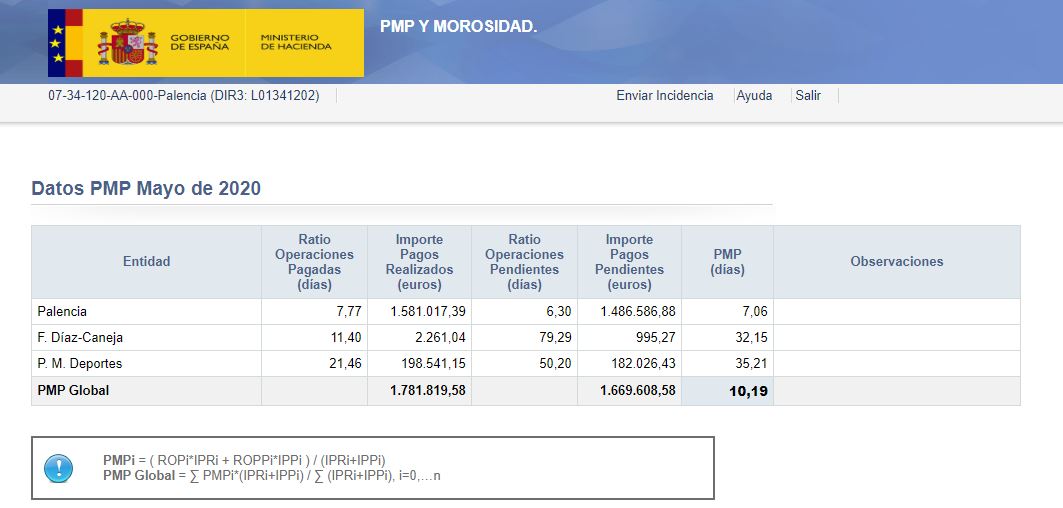1063x508 pixels.
Task: Click the blue exclamation info icon
Action: pyautogui.click(x=59, y=468)
